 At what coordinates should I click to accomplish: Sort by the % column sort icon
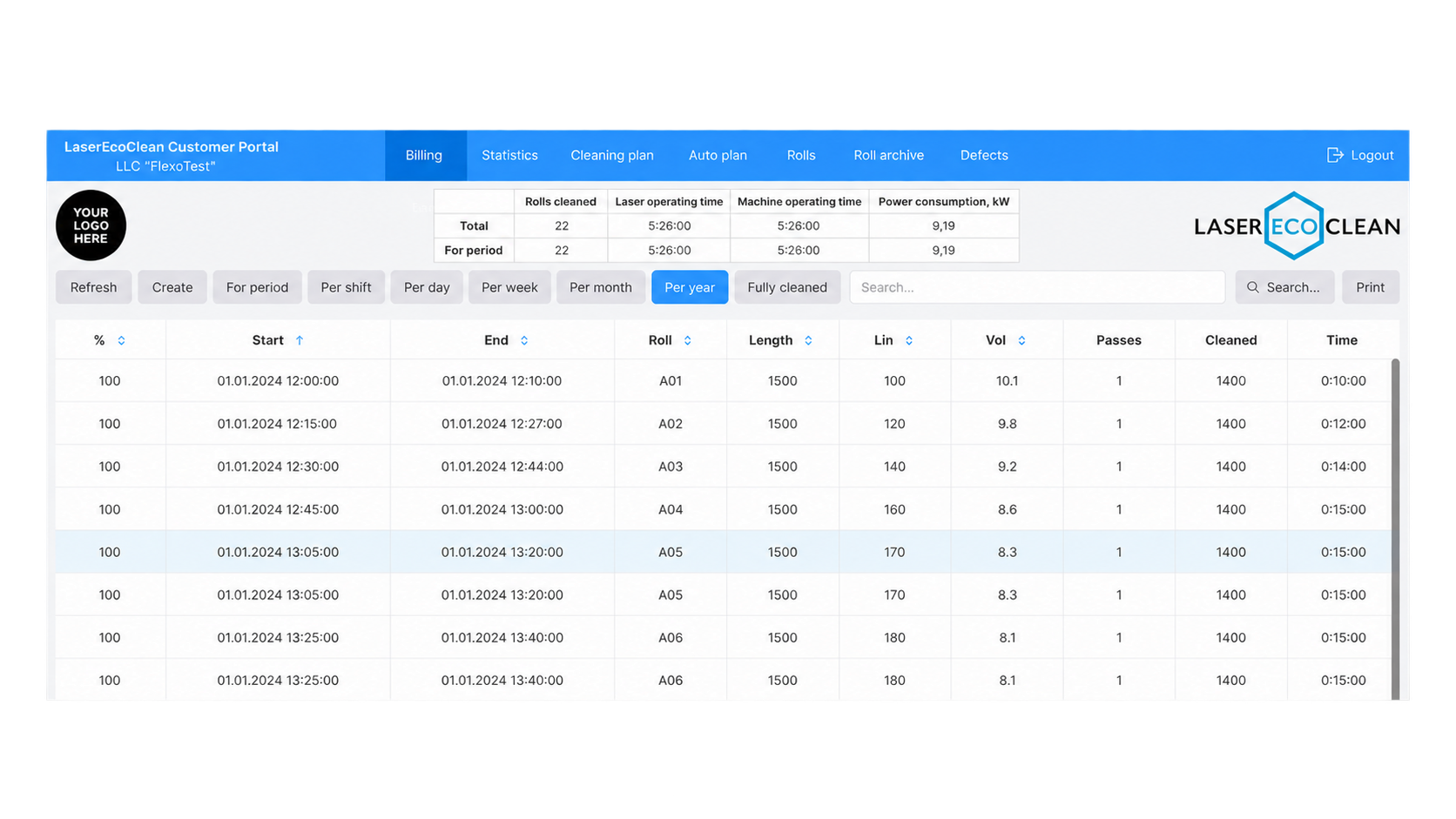pos(121,340)
